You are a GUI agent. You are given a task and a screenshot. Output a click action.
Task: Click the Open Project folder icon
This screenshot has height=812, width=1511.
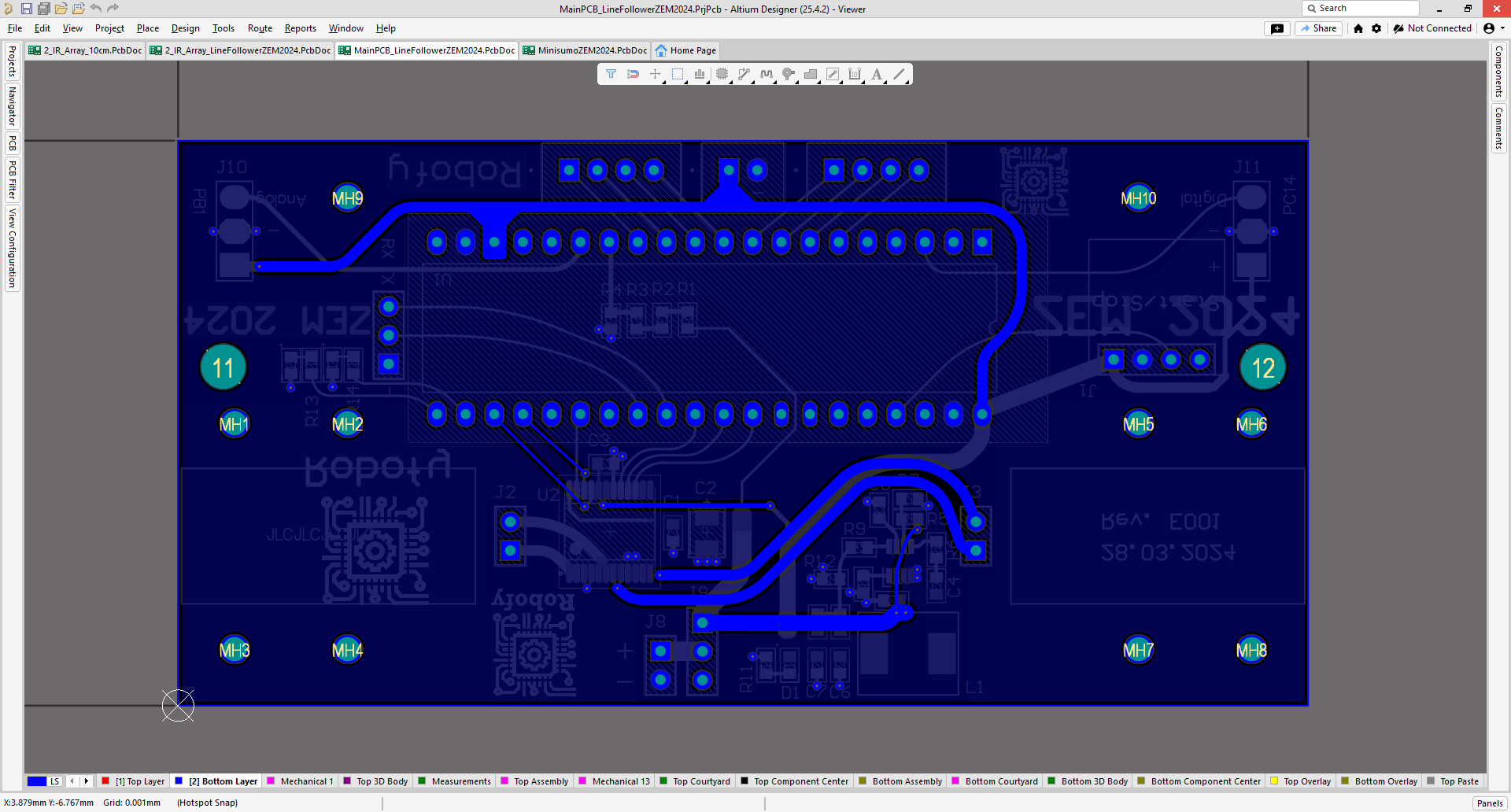78,9
